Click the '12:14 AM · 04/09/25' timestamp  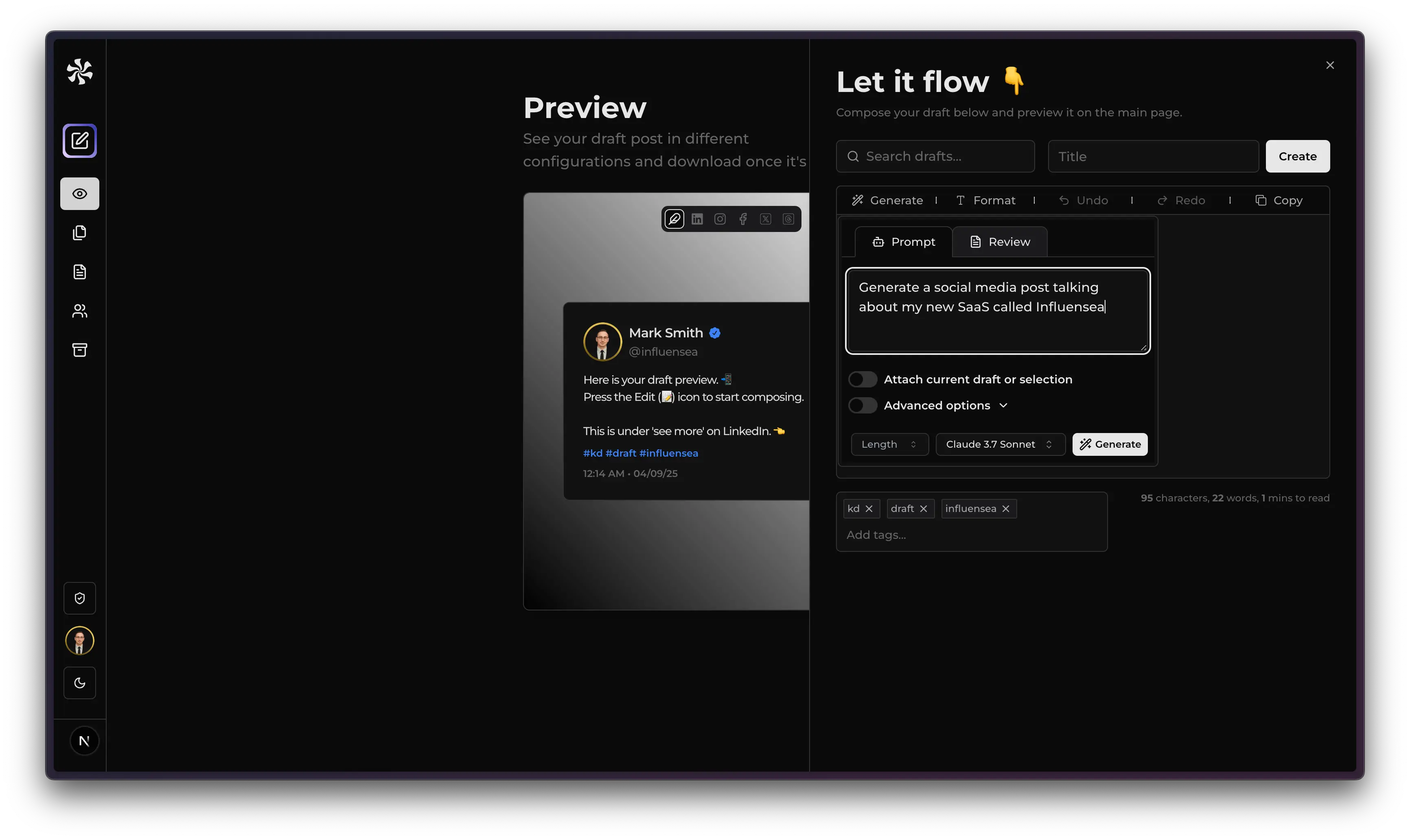[x=630, y=474]
